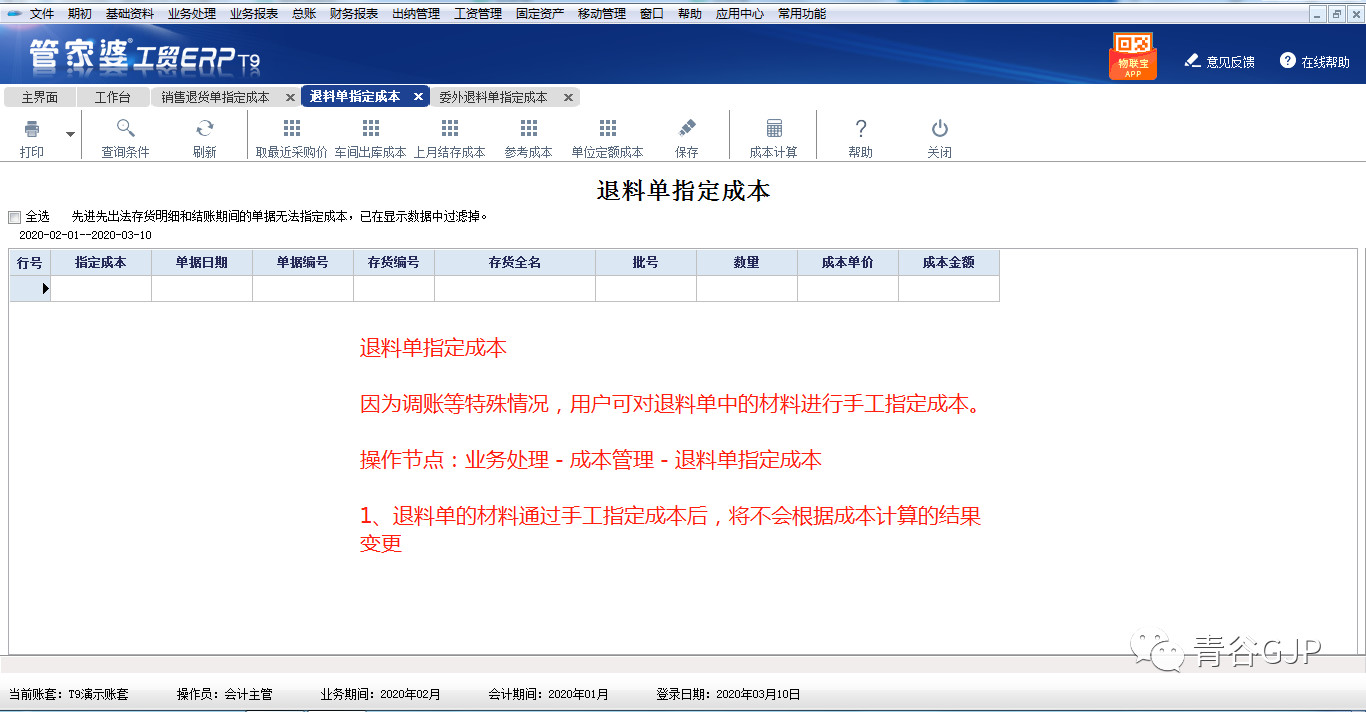Apply 单位定额成本 unit quota cost
The height and width of the screenshot is (712, 1366).
pos(607,135)
